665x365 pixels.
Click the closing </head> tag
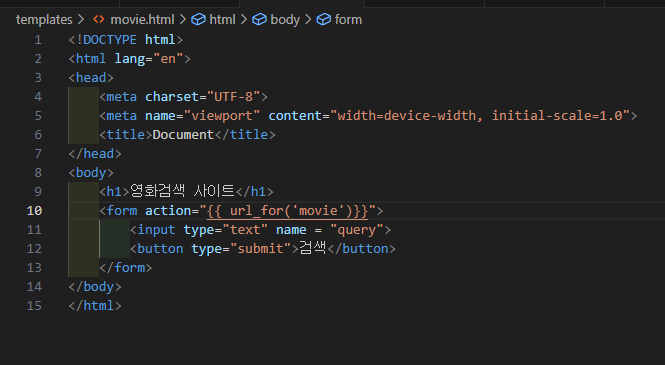pos(95,153)
